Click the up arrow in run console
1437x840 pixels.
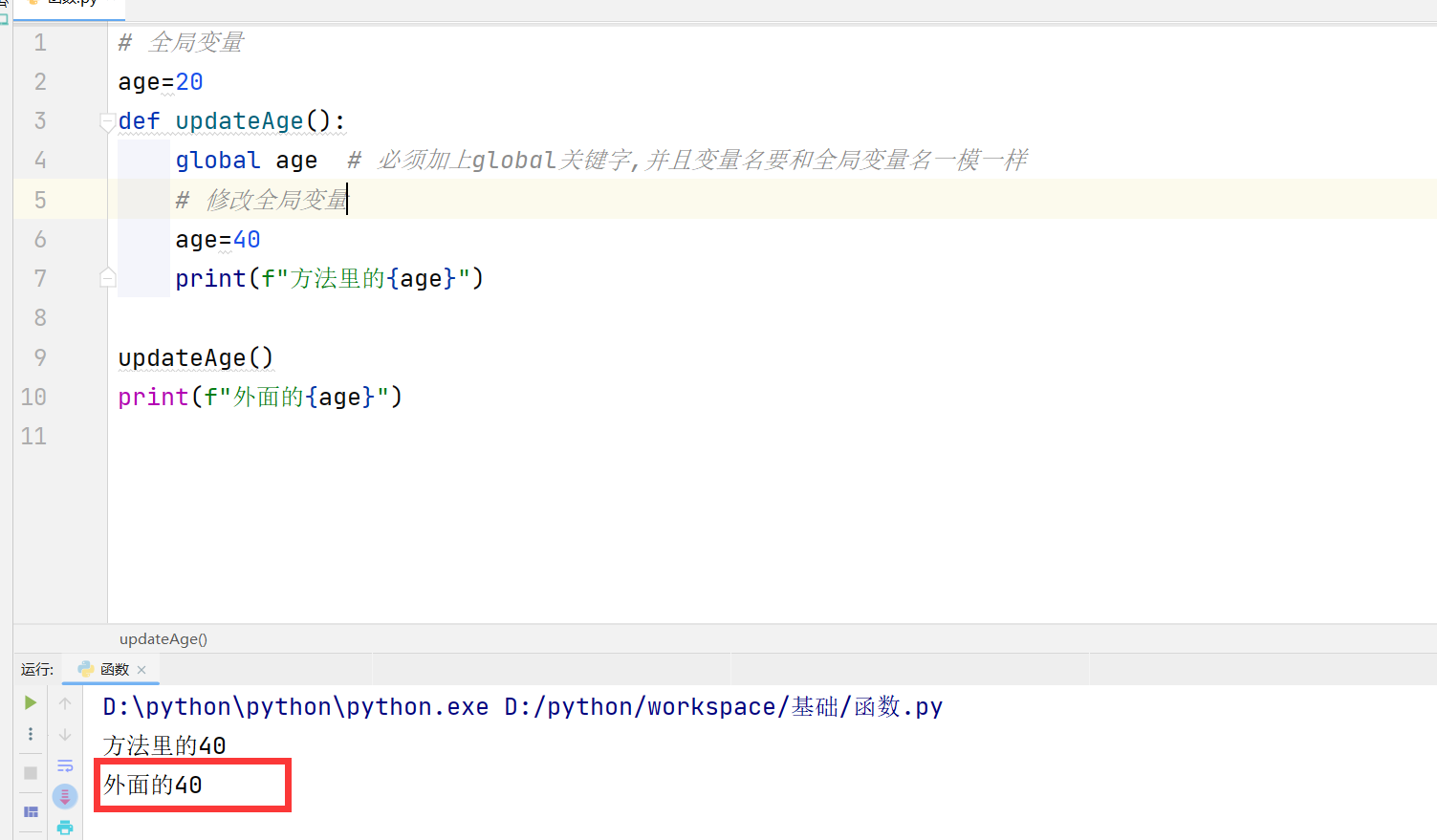[x=65, y=703]
